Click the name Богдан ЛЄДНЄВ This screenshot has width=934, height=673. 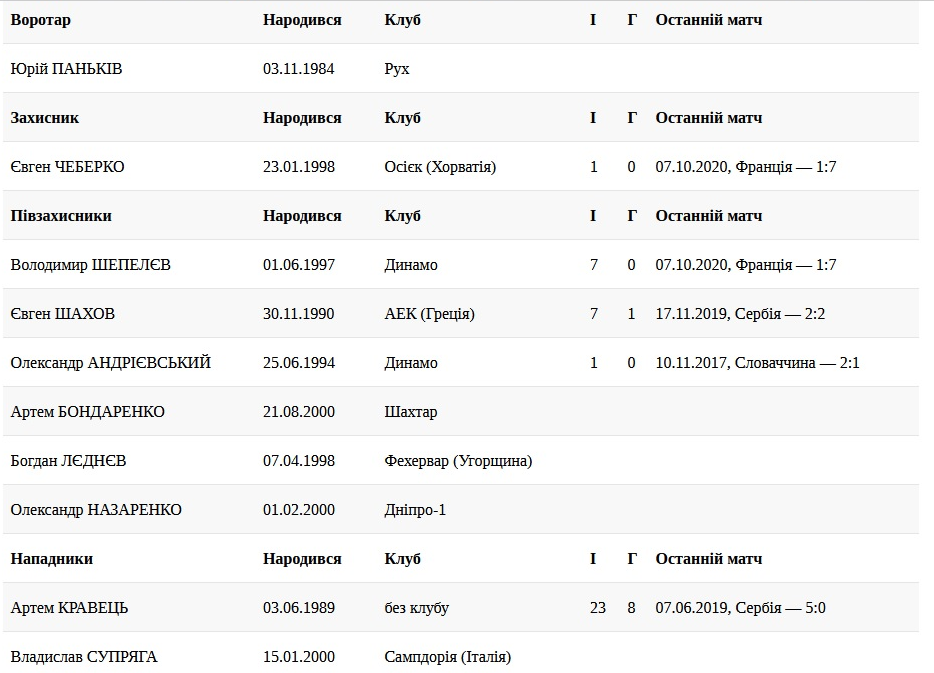point(68,461)
